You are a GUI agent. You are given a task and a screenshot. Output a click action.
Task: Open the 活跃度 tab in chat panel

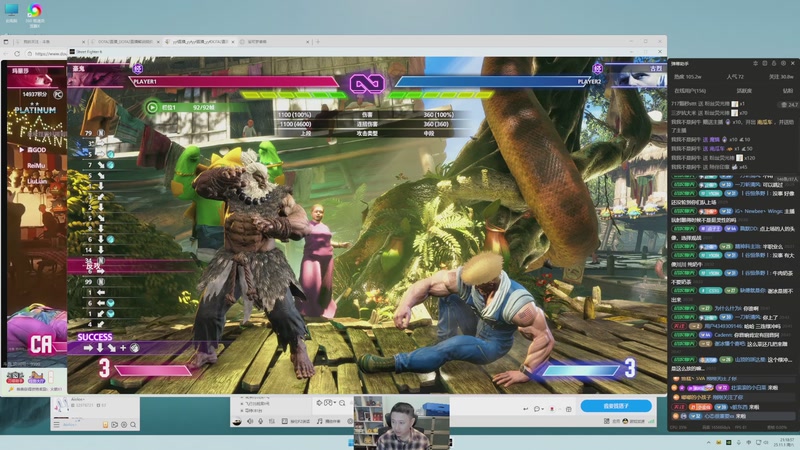point(744,91)
